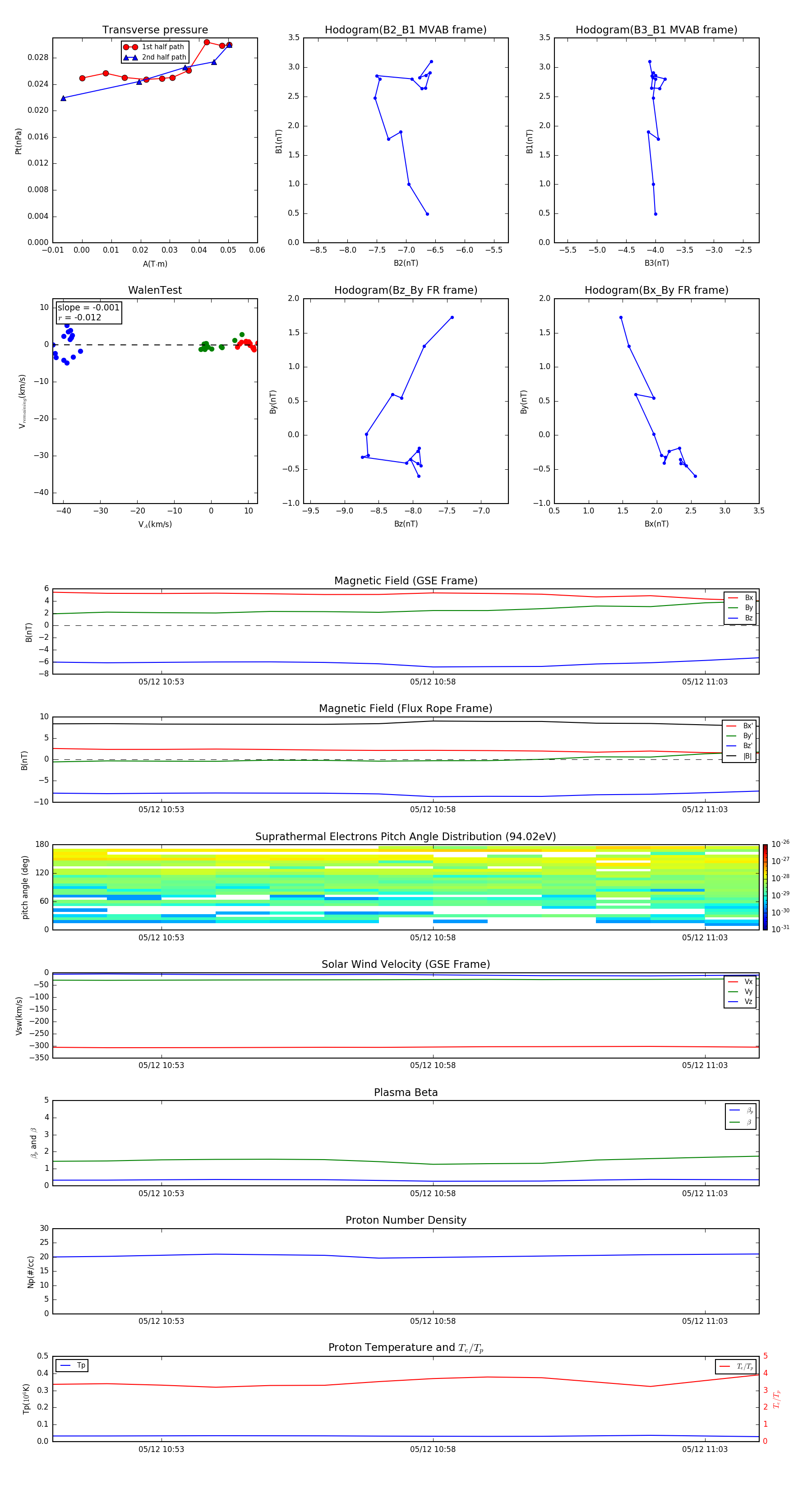Select the βp entry in Plasma Beta legend
Image resolution: width=812 pixels, height=1489 pixels.
point(741,1110)
